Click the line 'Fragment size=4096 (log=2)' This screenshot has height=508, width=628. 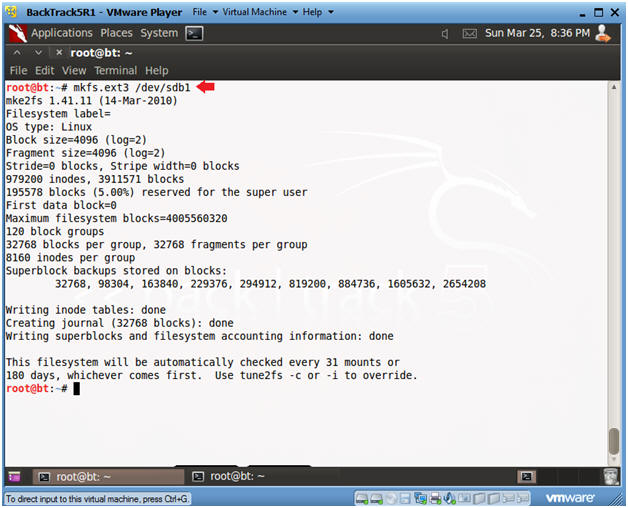(x=85, y=153)
